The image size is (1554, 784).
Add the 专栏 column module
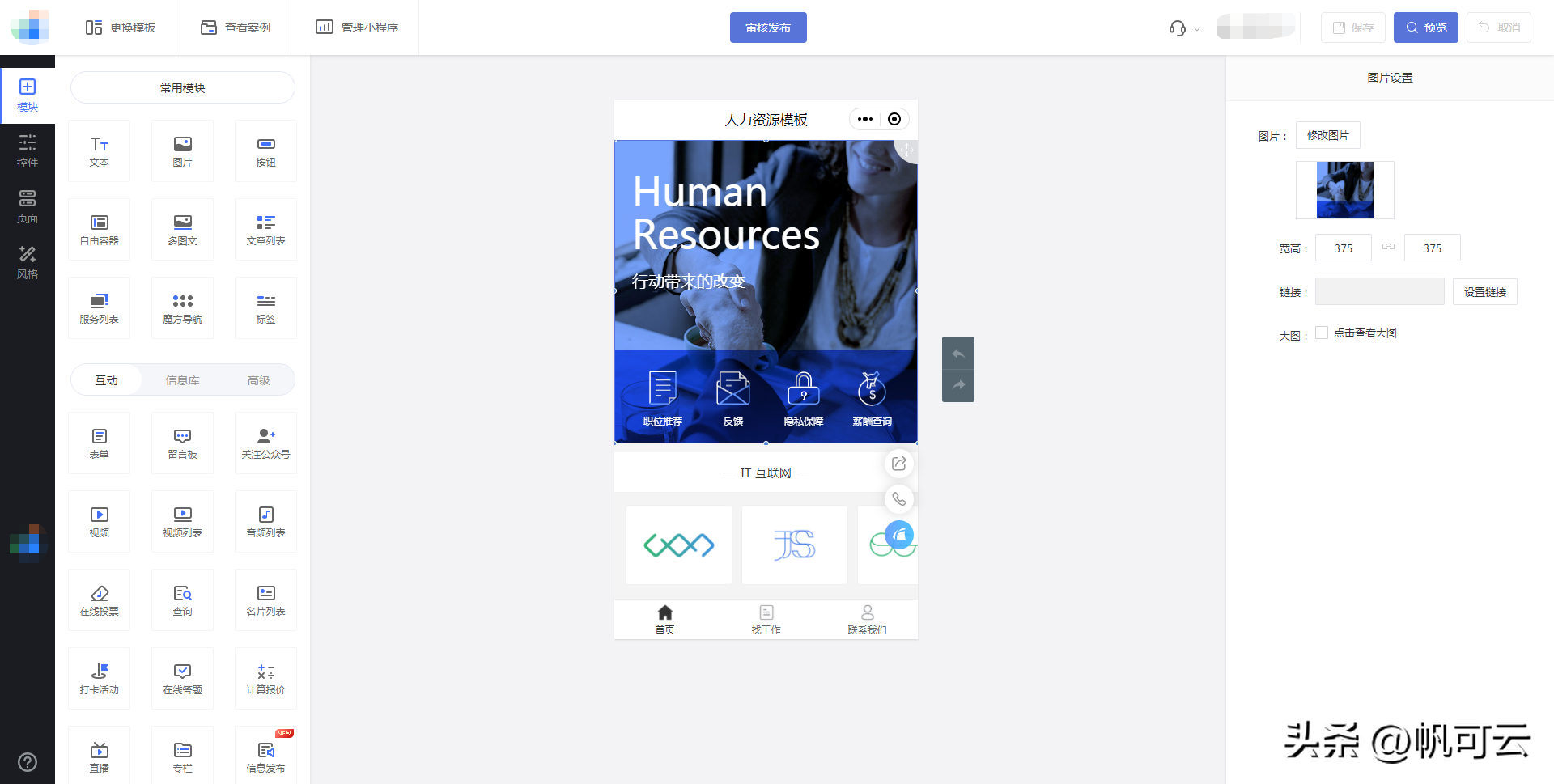click(x=182, y=756)
